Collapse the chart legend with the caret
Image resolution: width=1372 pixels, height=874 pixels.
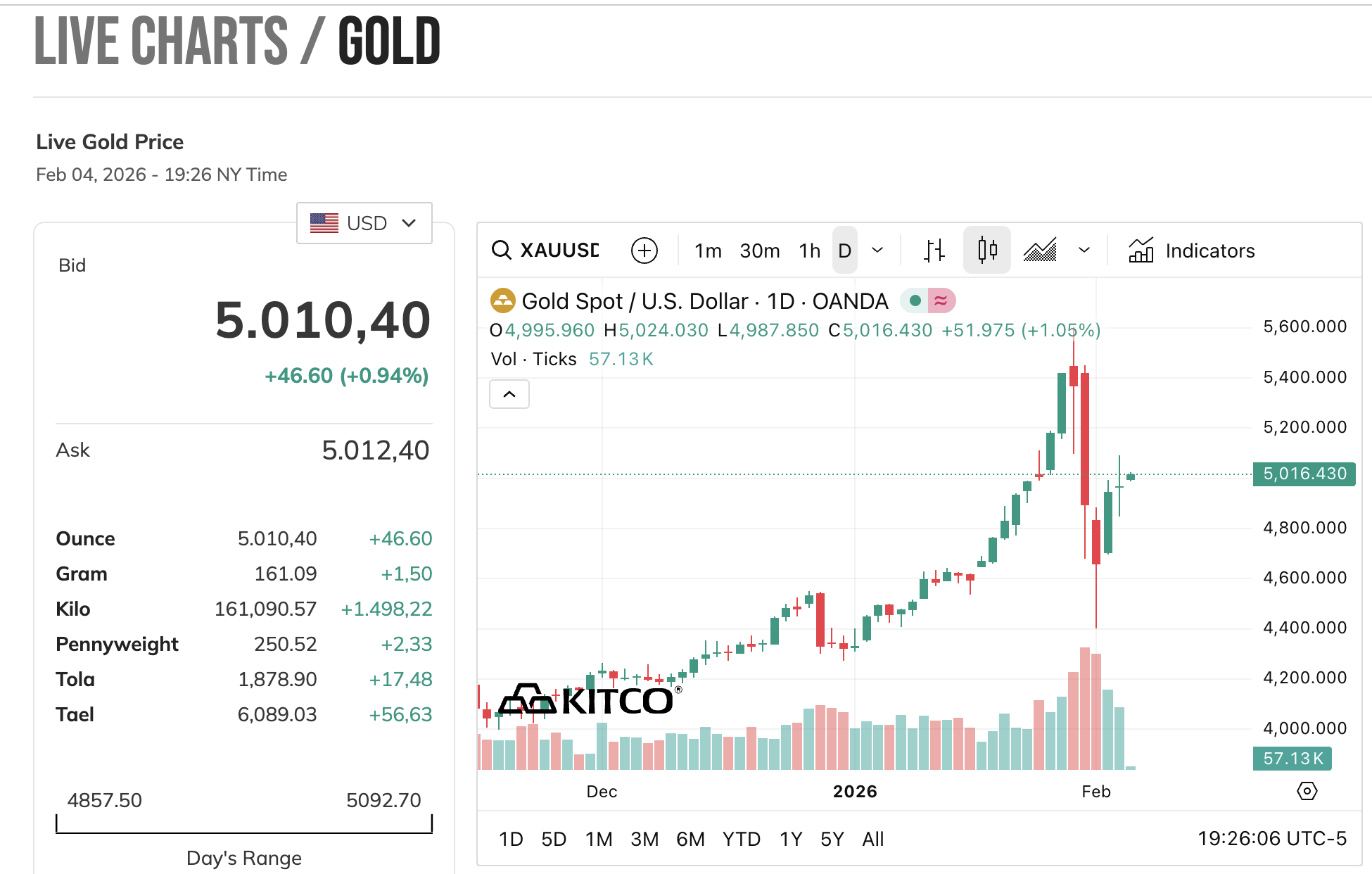pos(509,394)
